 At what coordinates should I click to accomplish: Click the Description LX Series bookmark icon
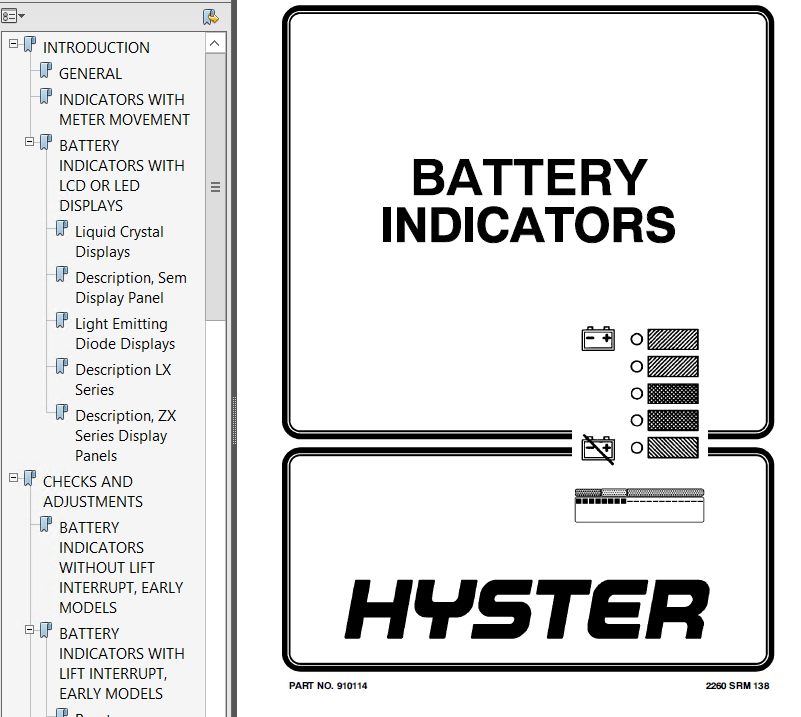pyautogui.click(x=62, y=367)
